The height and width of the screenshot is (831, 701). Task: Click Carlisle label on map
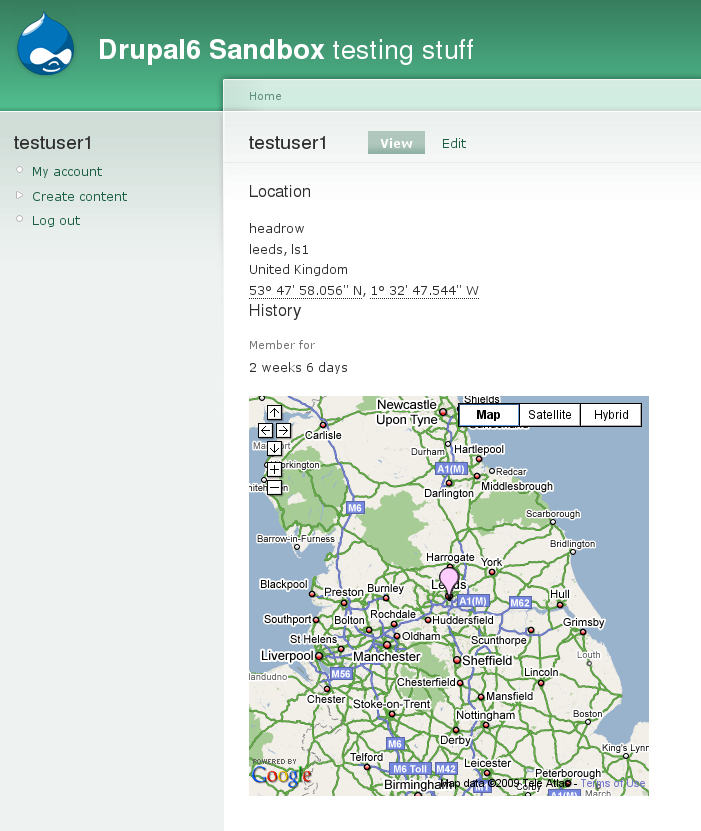pos(323,435)
